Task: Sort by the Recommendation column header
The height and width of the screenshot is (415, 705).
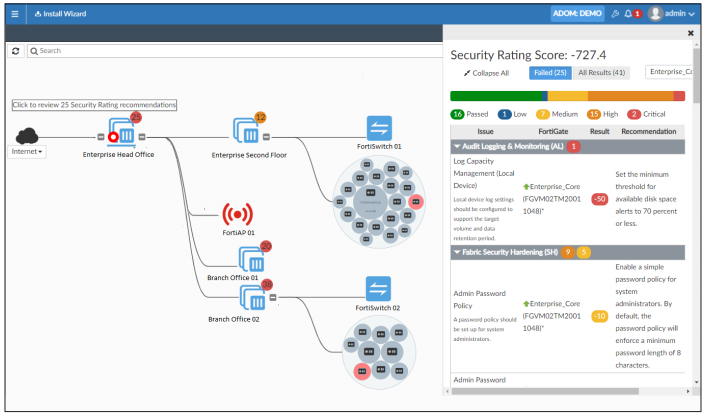Action: pyautogui.click(x=648, y=131)
